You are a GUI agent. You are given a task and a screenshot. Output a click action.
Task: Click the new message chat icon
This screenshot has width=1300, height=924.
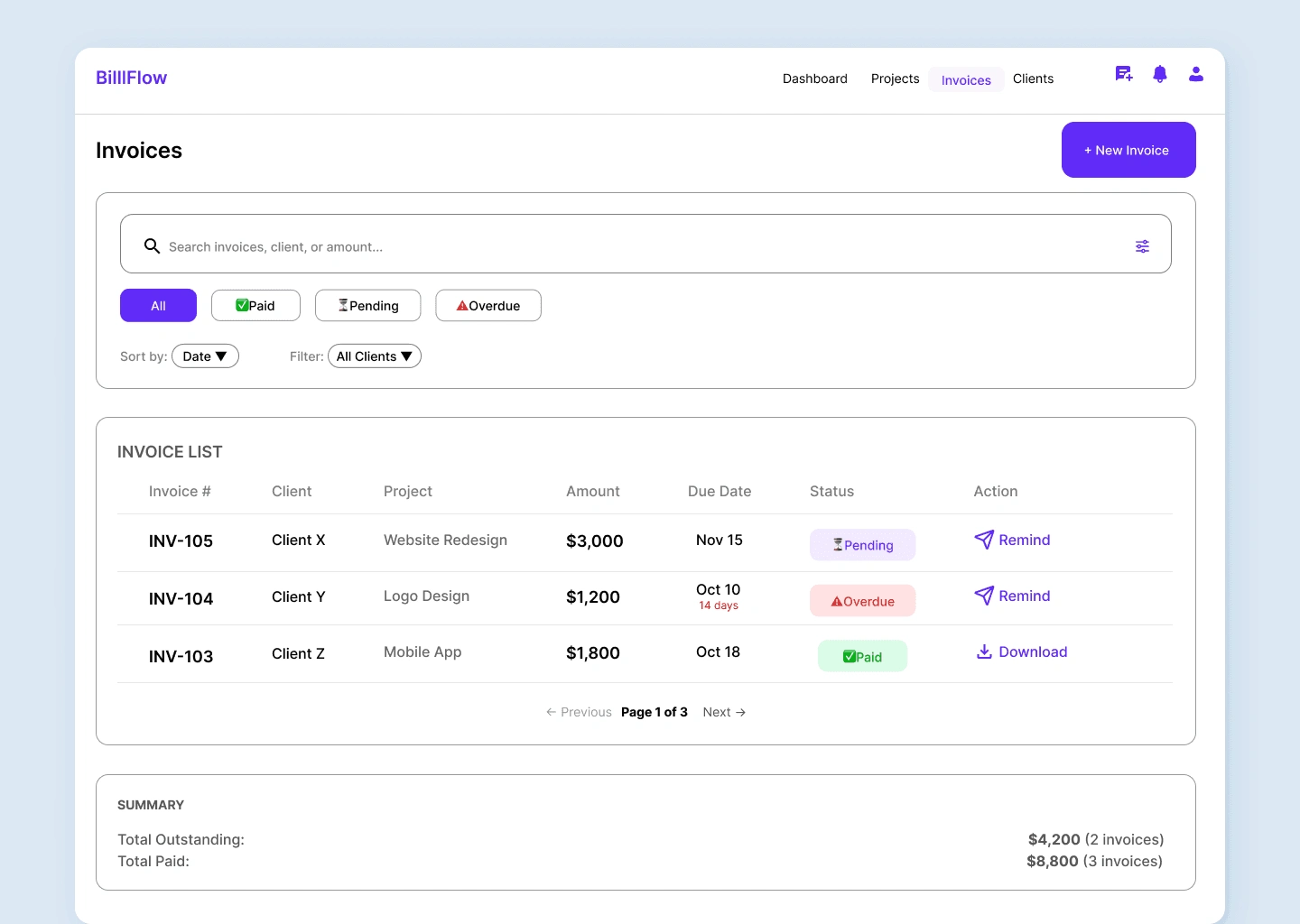pos(1124,74)
